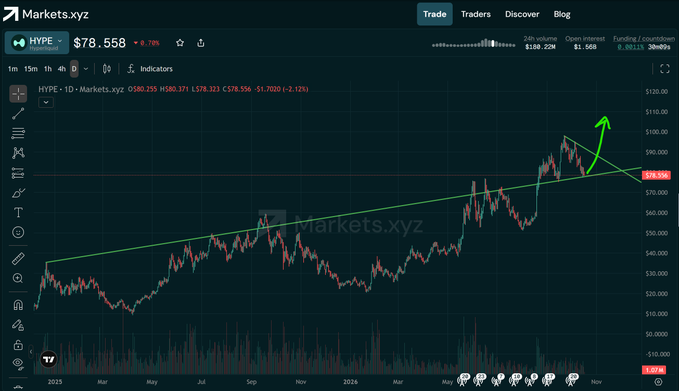This screenshot has width=679, height=391.
Task: Click the Funding / countdown label
Action: pyautogui.click(x=643, y=39)
